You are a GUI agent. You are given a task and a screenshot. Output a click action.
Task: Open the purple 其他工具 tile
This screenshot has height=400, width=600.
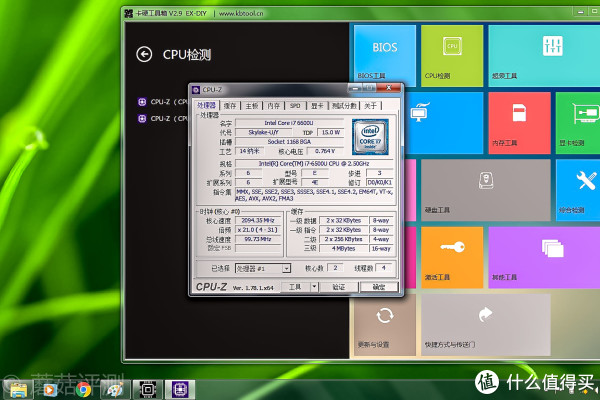coord(544,257)
